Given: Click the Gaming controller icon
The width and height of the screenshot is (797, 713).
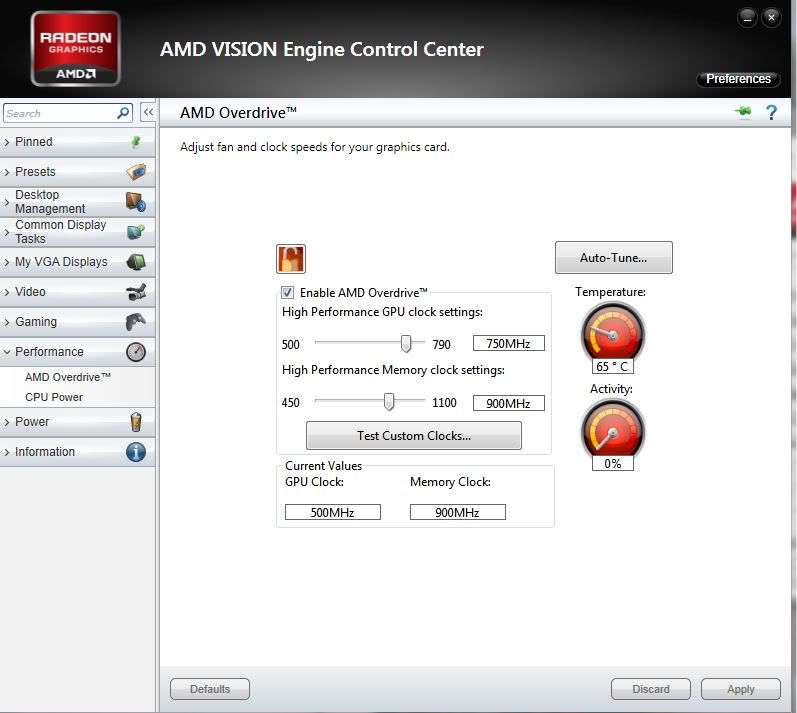Looking at the screenshot, I should pos(136,322).
